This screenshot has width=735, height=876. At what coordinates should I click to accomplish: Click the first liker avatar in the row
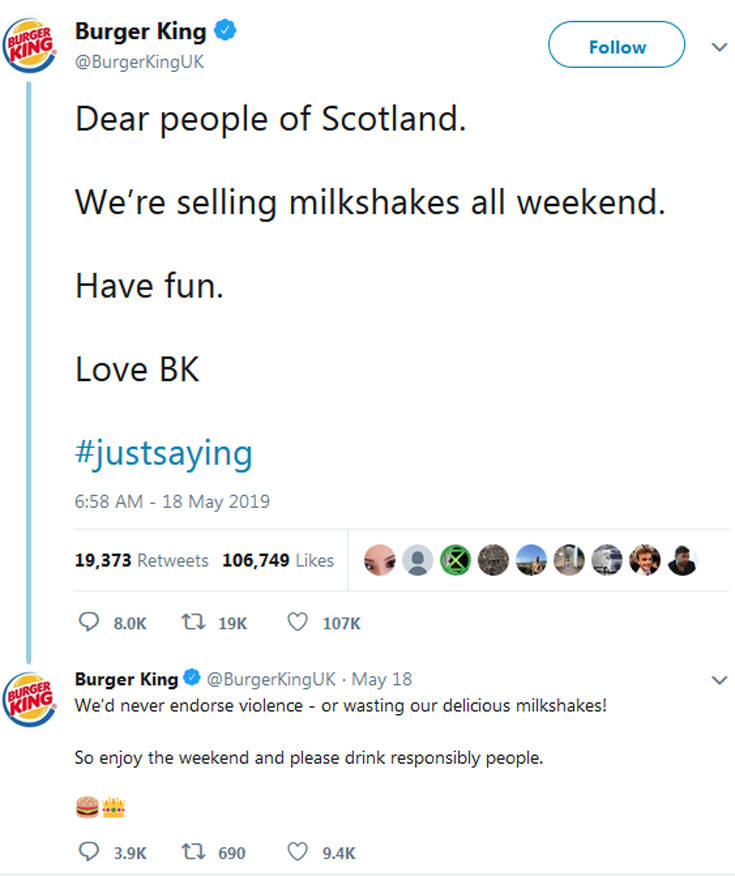tap(380, 560)
